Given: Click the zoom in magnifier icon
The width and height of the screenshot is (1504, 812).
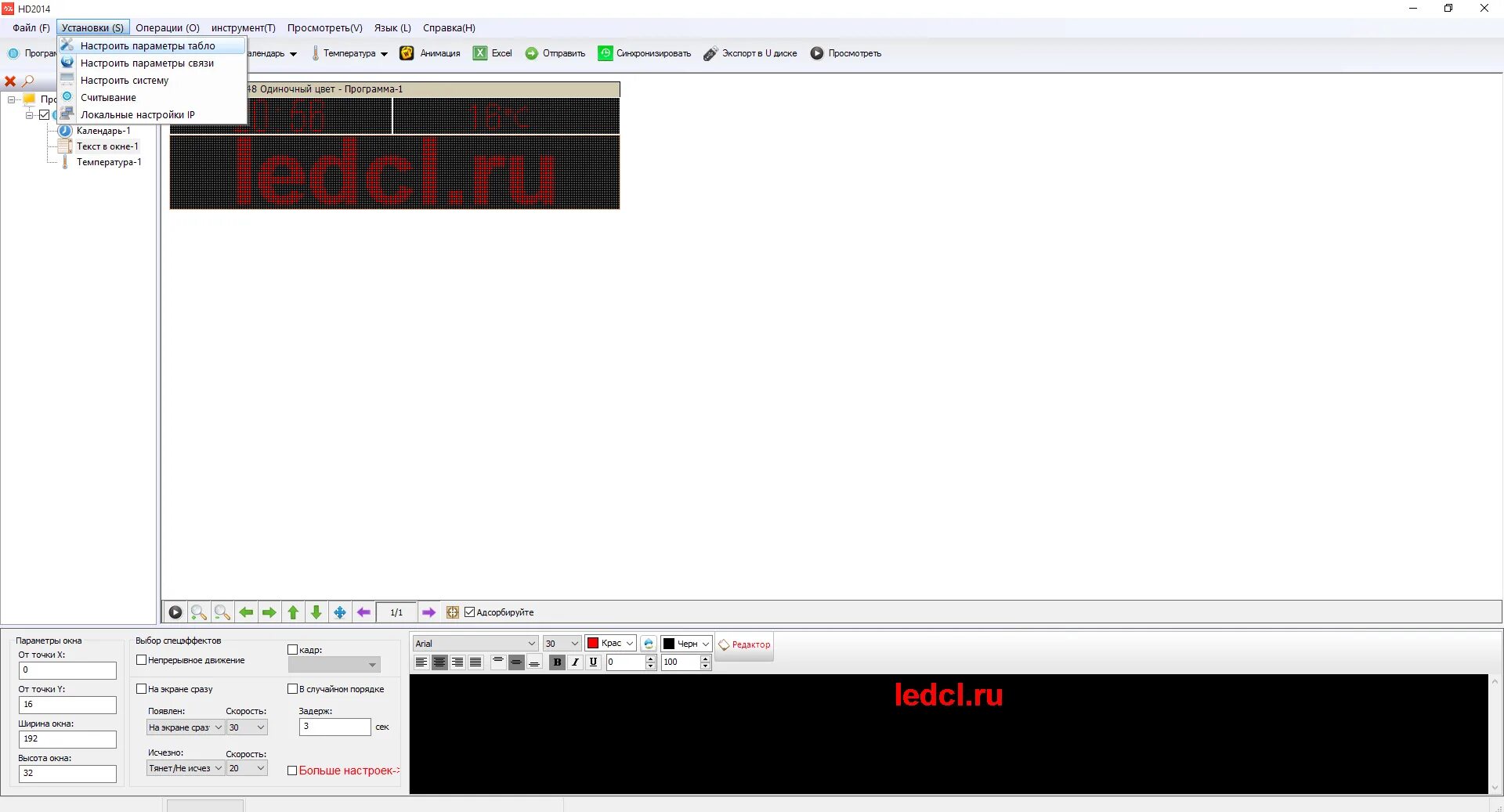Looking at the screenshot, I should click(x=199, y=612).
